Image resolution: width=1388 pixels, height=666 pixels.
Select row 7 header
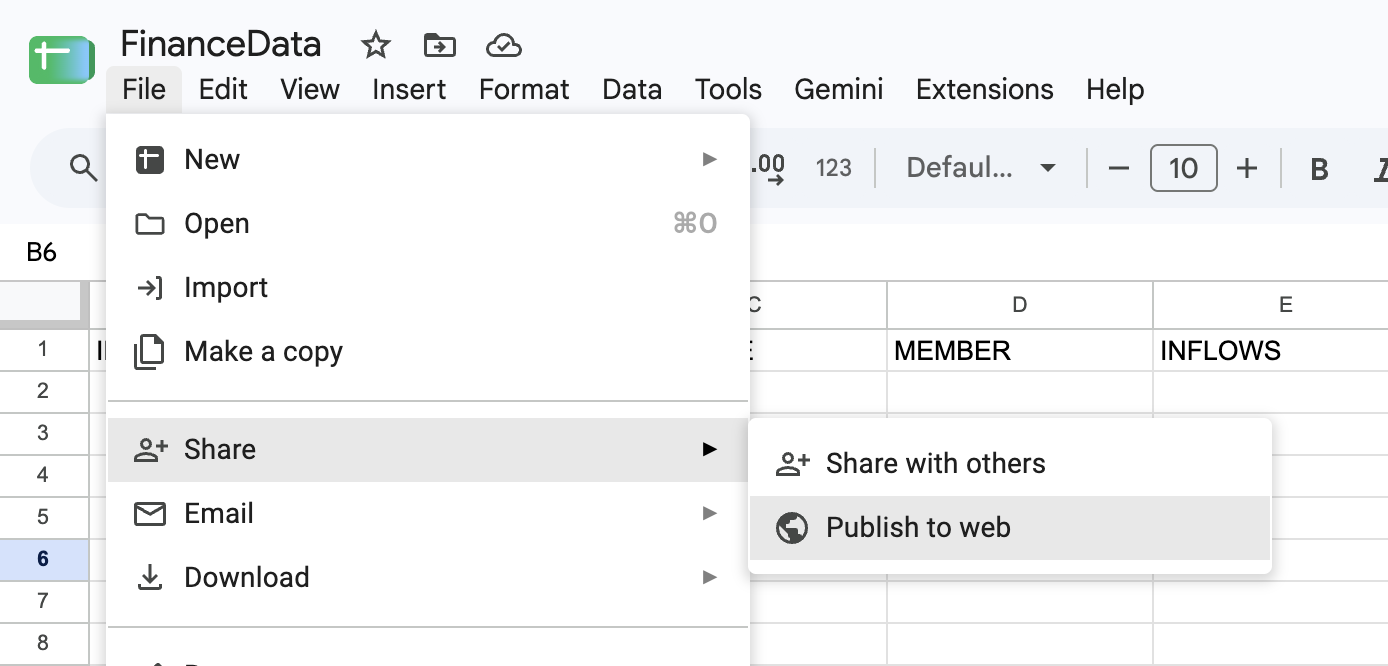43,601
